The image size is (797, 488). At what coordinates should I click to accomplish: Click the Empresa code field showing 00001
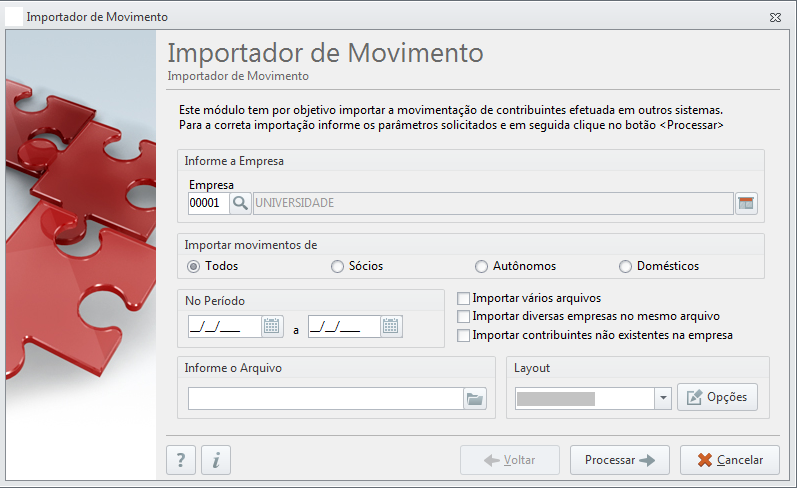pyautogui.click(x=208, y=203)
